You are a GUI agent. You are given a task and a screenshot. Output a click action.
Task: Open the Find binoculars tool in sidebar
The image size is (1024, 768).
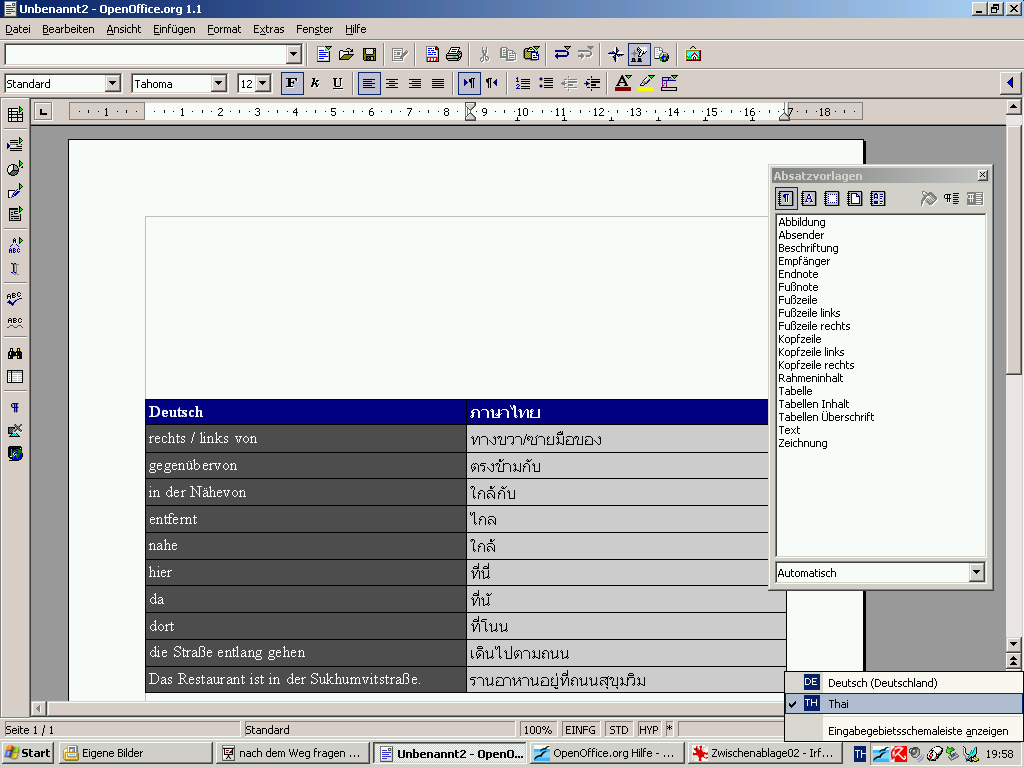15,353
